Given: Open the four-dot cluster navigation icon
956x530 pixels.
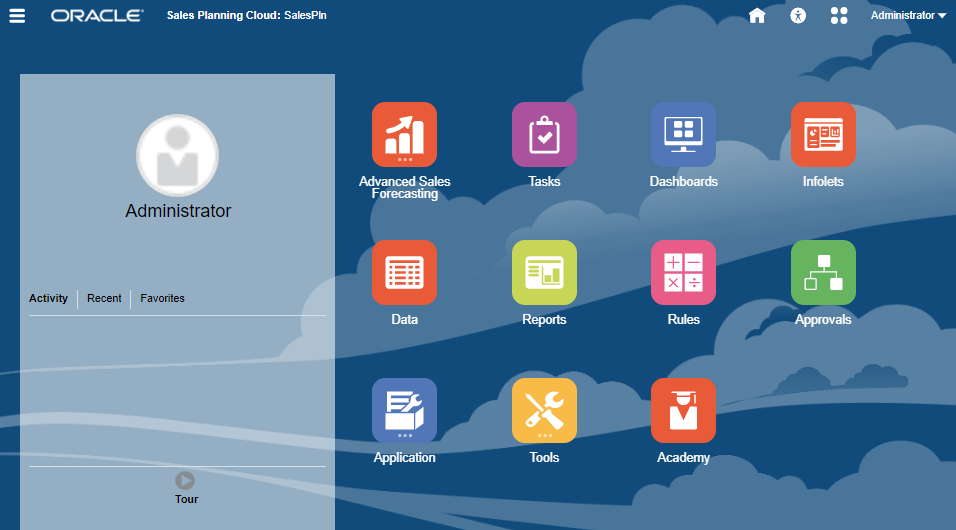Looking at the screenshot, I should click(x=839, y=15).
